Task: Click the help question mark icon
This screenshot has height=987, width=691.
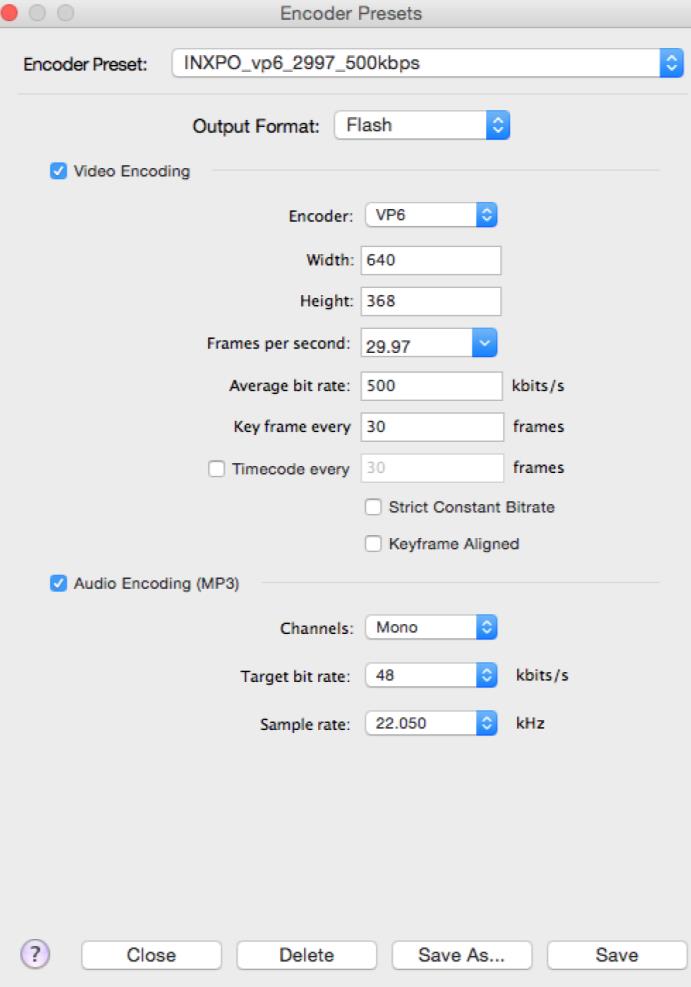Action: [x=32, y=953]
